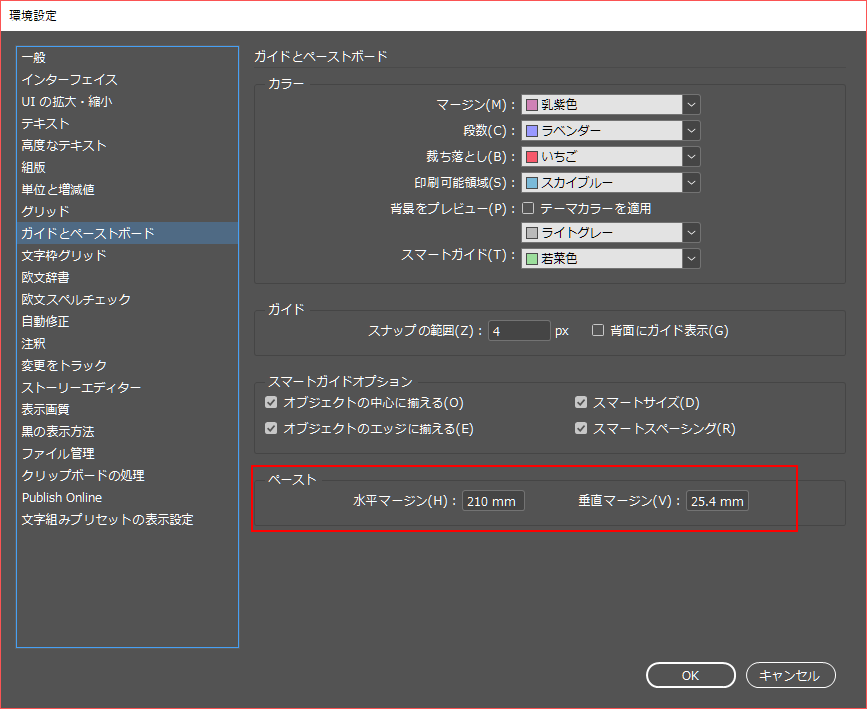Select 単位と増減値 category

(x=128, y=190)
